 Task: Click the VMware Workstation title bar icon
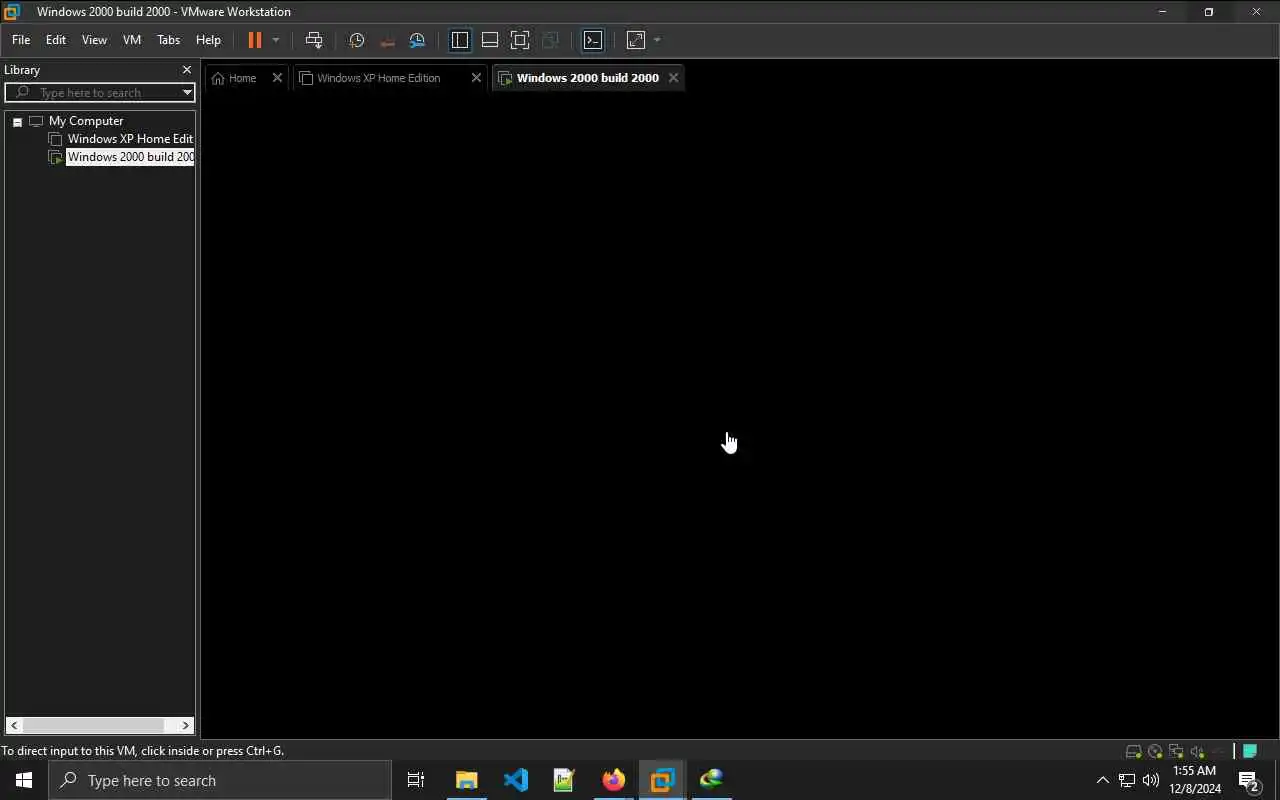pos(12,12)
